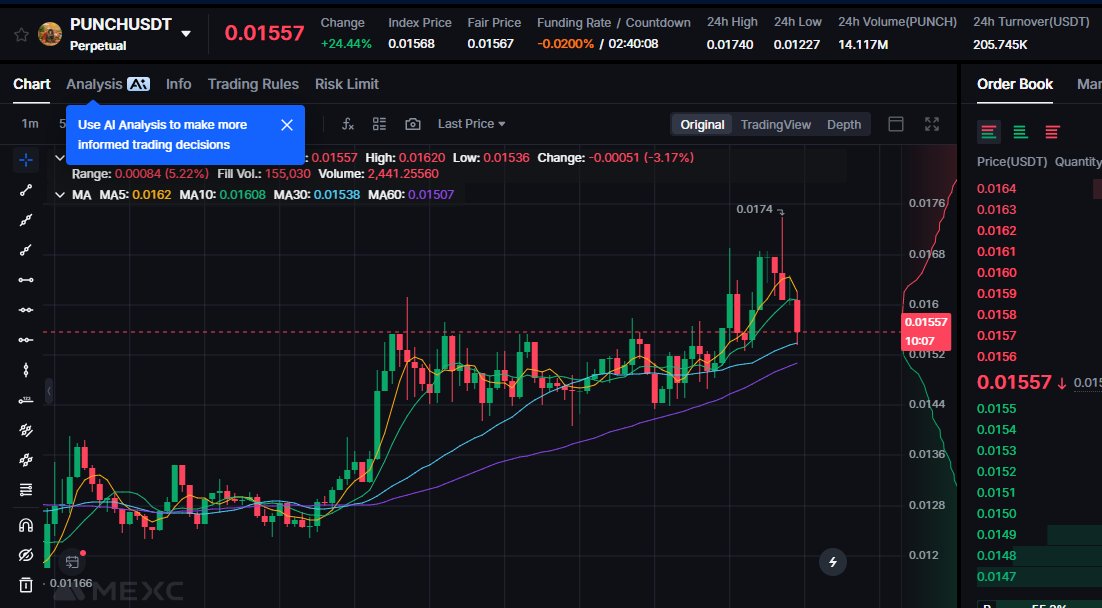Click the 24h Turnover value 205.745K
Screen dimensions: 1102x608
[1000, 44]
